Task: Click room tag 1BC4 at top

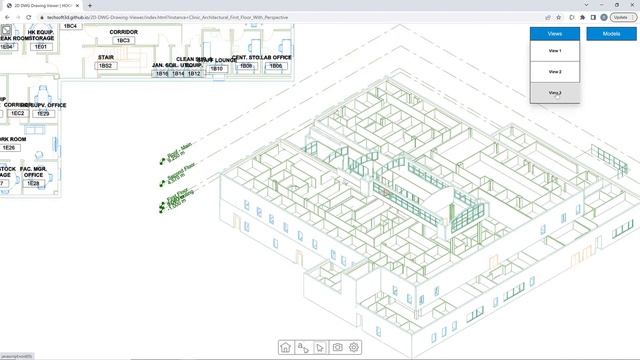Action: point(70,26)
